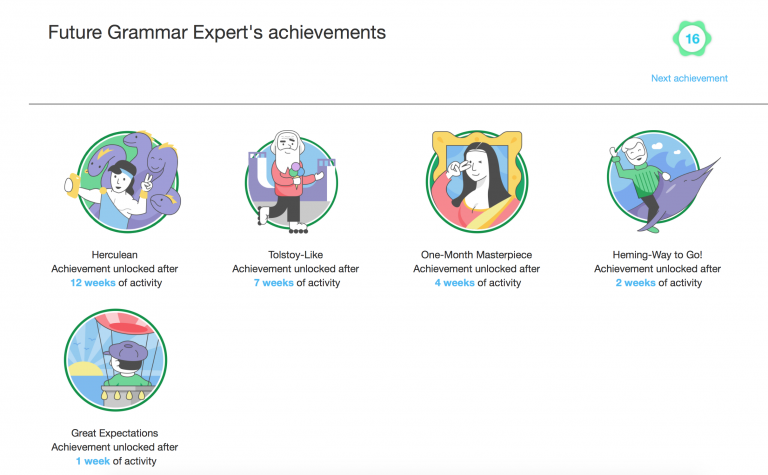Click the green flower badge showing 16
The width and height of the screenshot is (768, 475).
[692, 39]
